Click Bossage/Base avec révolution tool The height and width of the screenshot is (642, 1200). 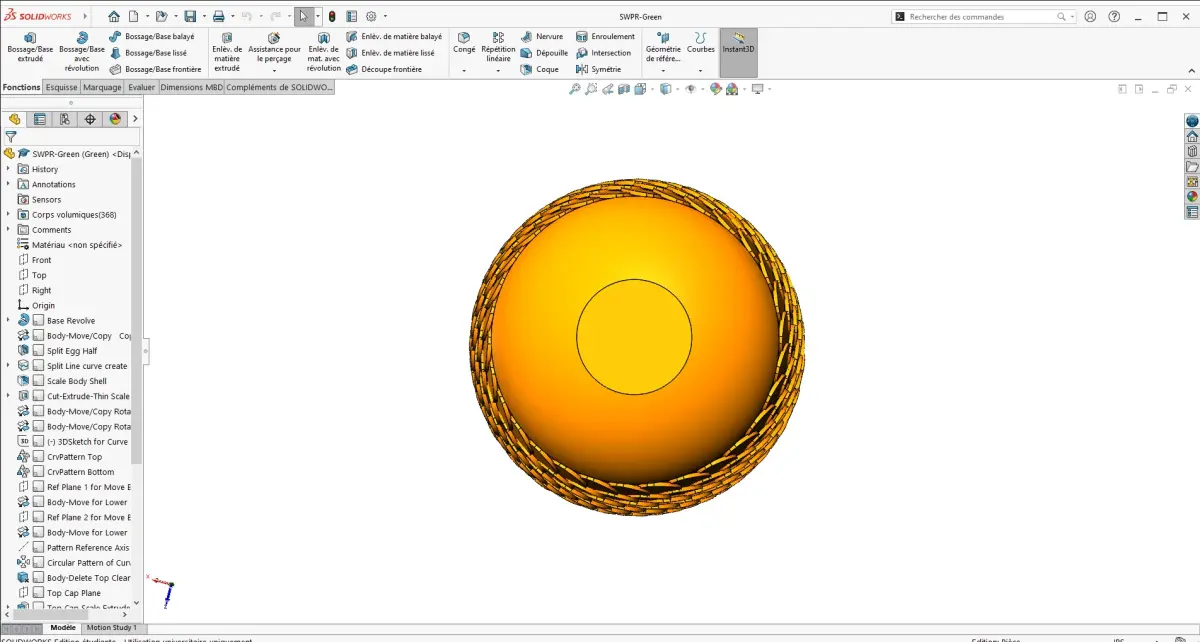(x=82, y=52)
